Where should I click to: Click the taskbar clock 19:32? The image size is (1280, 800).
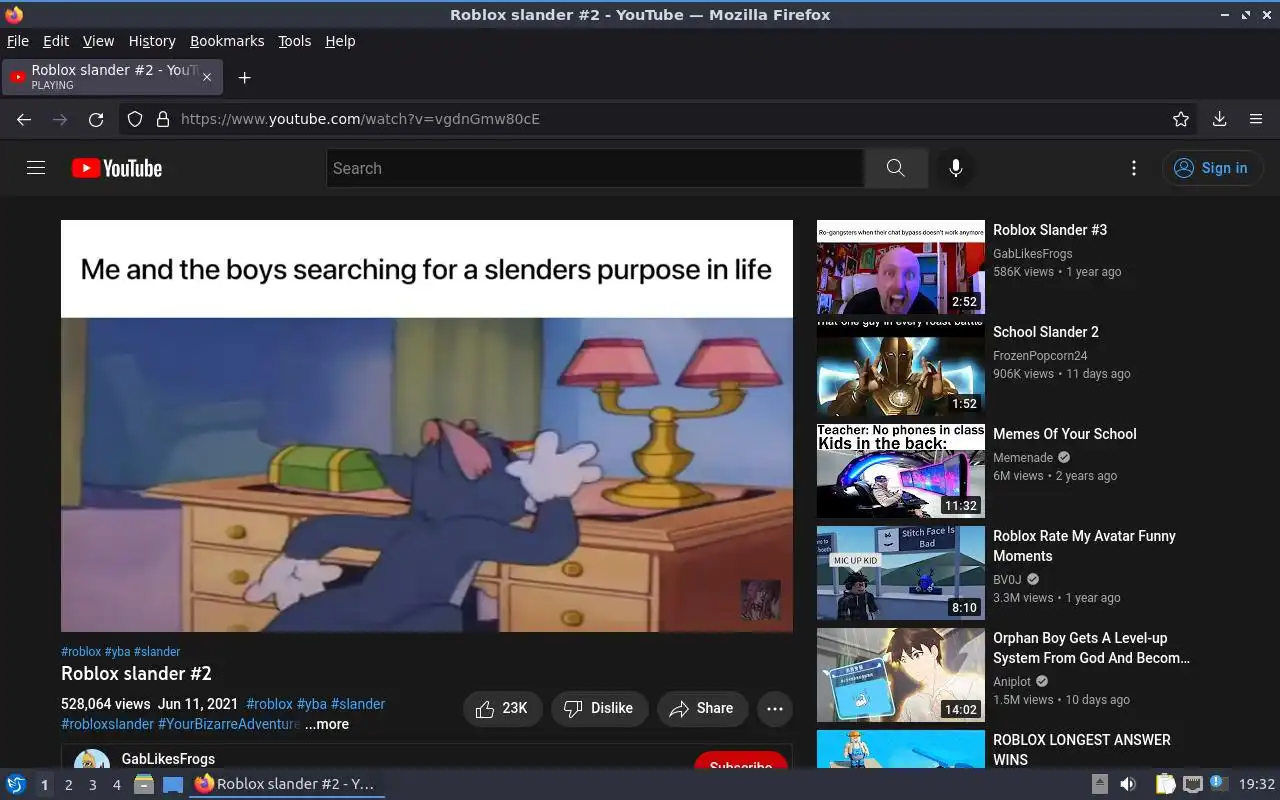coord(1256,784)
